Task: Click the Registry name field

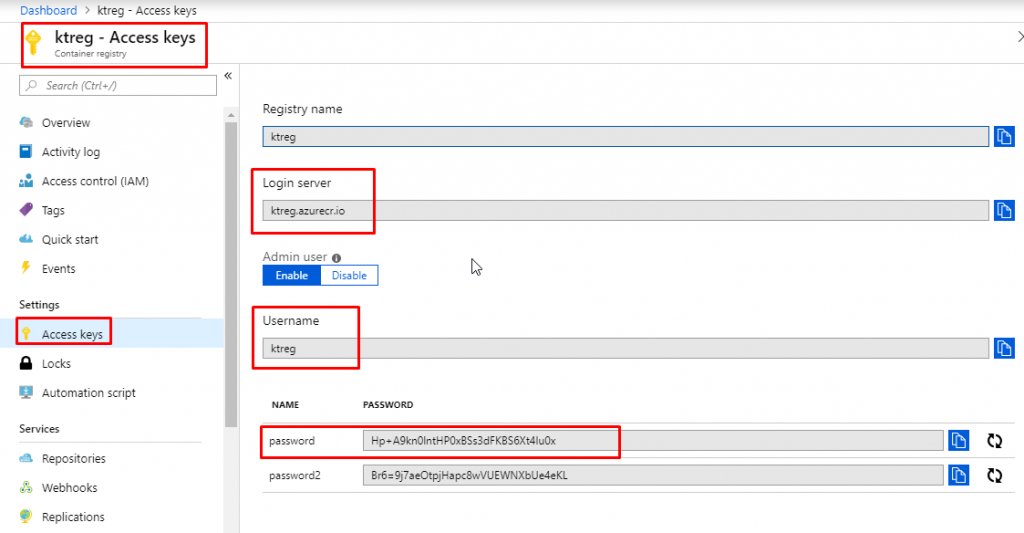Action: click(x=626, y=137)
